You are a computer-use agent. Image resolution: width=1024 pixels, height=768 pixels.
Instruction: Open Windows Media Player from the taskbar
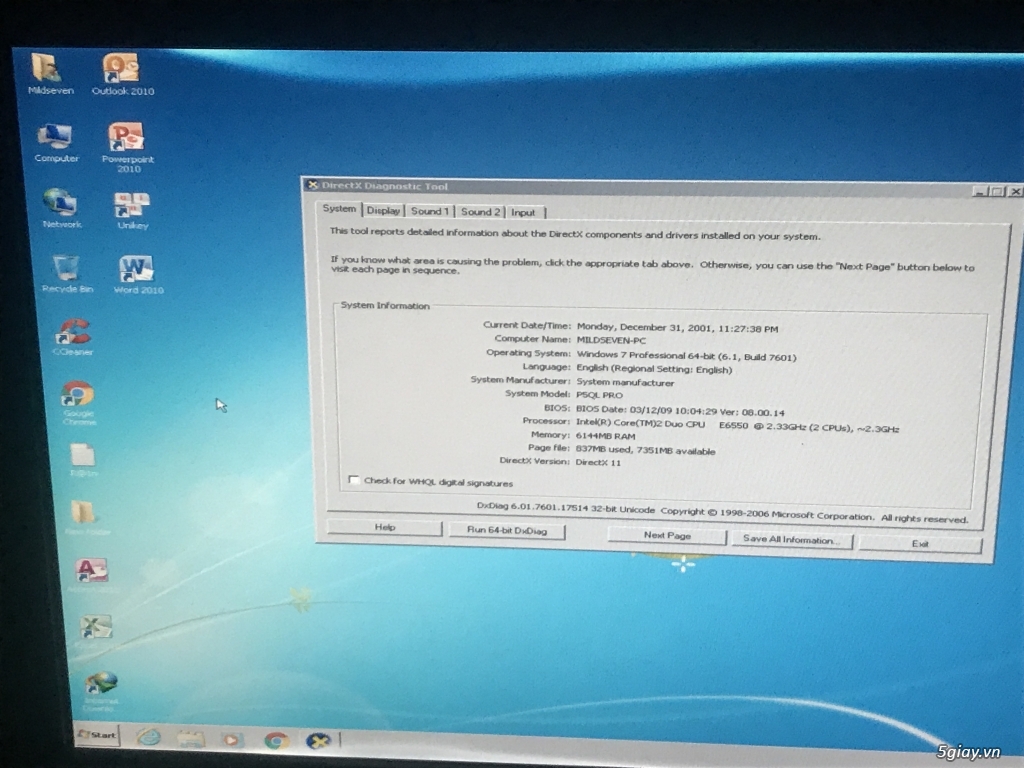click(231, 740)
